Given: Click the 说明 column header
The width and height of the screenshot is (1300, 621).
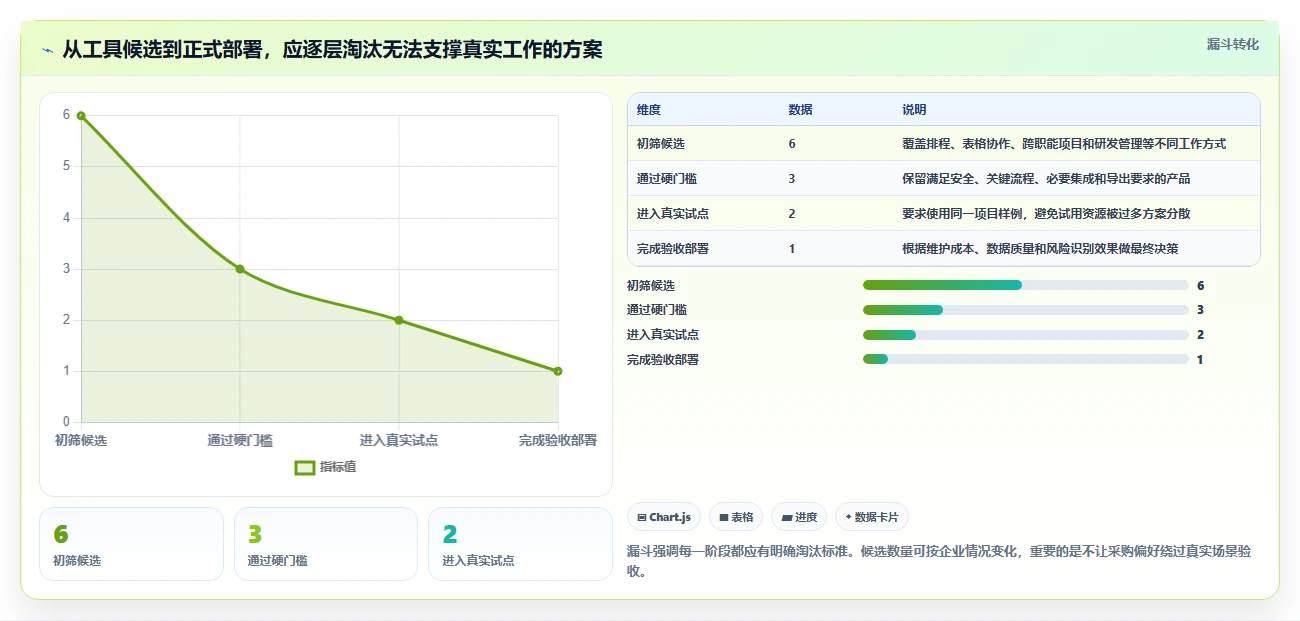Looking at the screenshot, I should 914,110.
